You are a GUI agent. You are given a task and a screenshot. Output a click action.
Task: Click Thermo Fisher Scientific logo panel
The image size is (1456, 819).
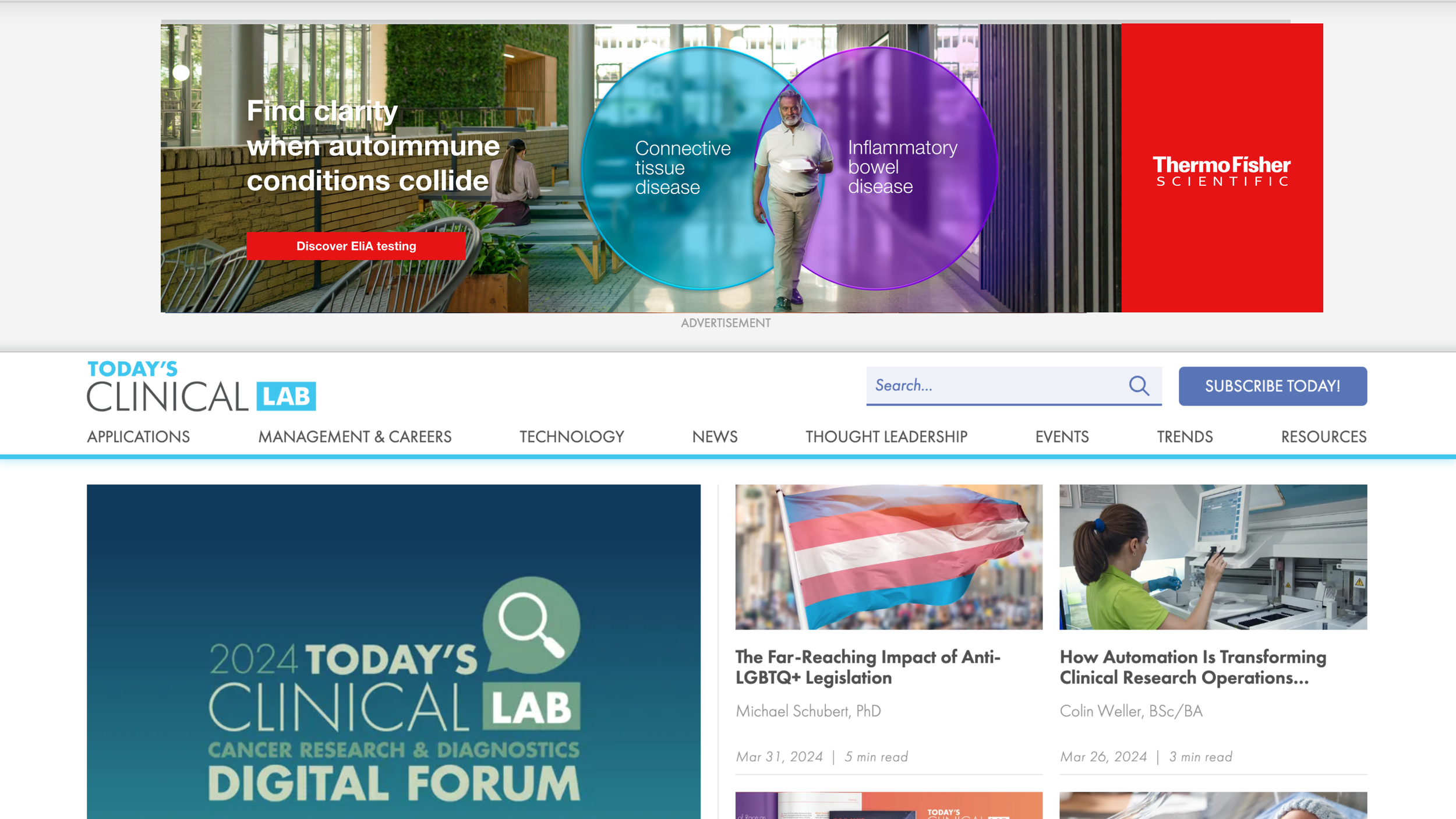point(1221,168)
